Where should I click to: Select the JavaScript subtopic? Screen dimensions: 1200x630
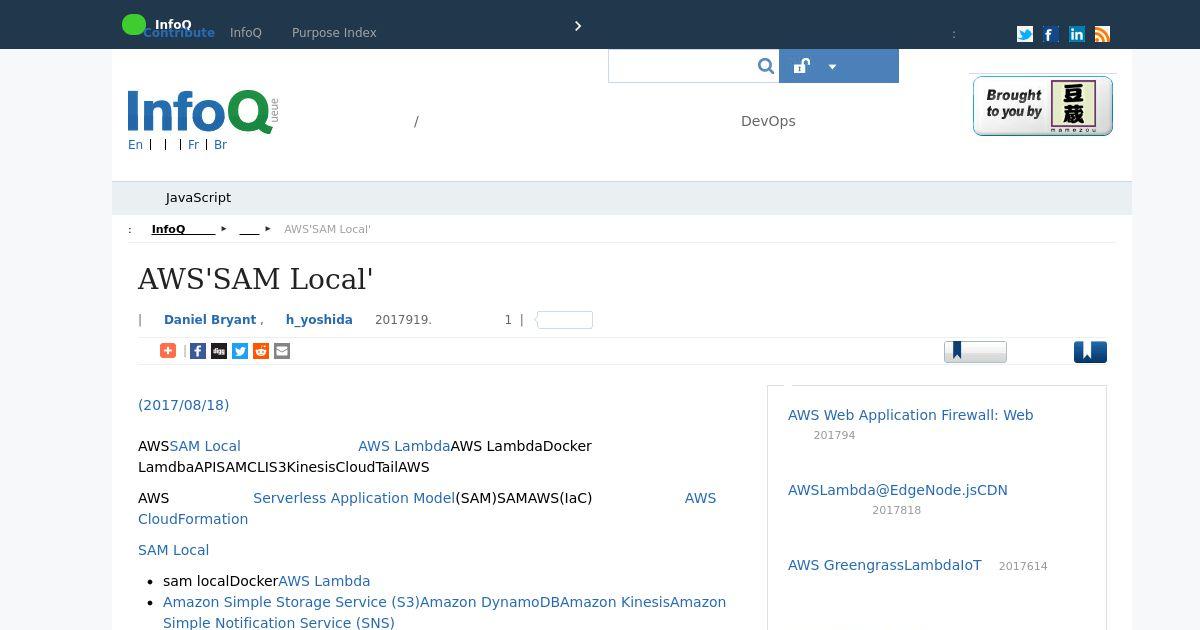tap(198, 198)
